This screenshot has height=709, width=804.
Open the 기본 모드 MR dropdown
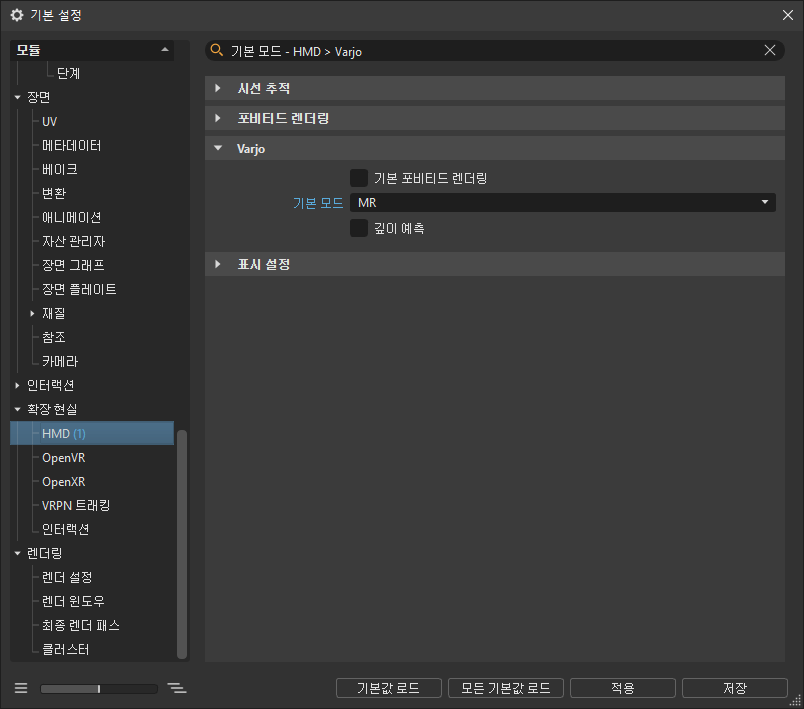pos(562,202)
